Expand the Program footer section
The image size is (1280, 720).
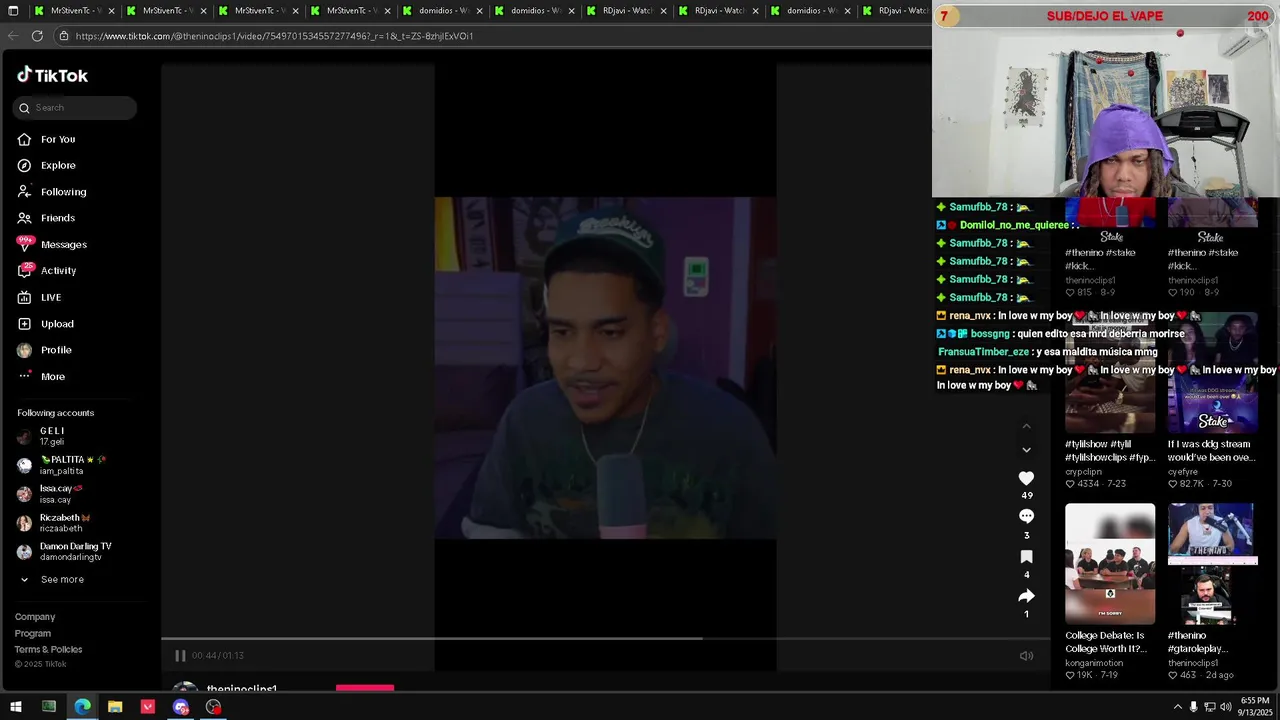[x=33, y=633]
